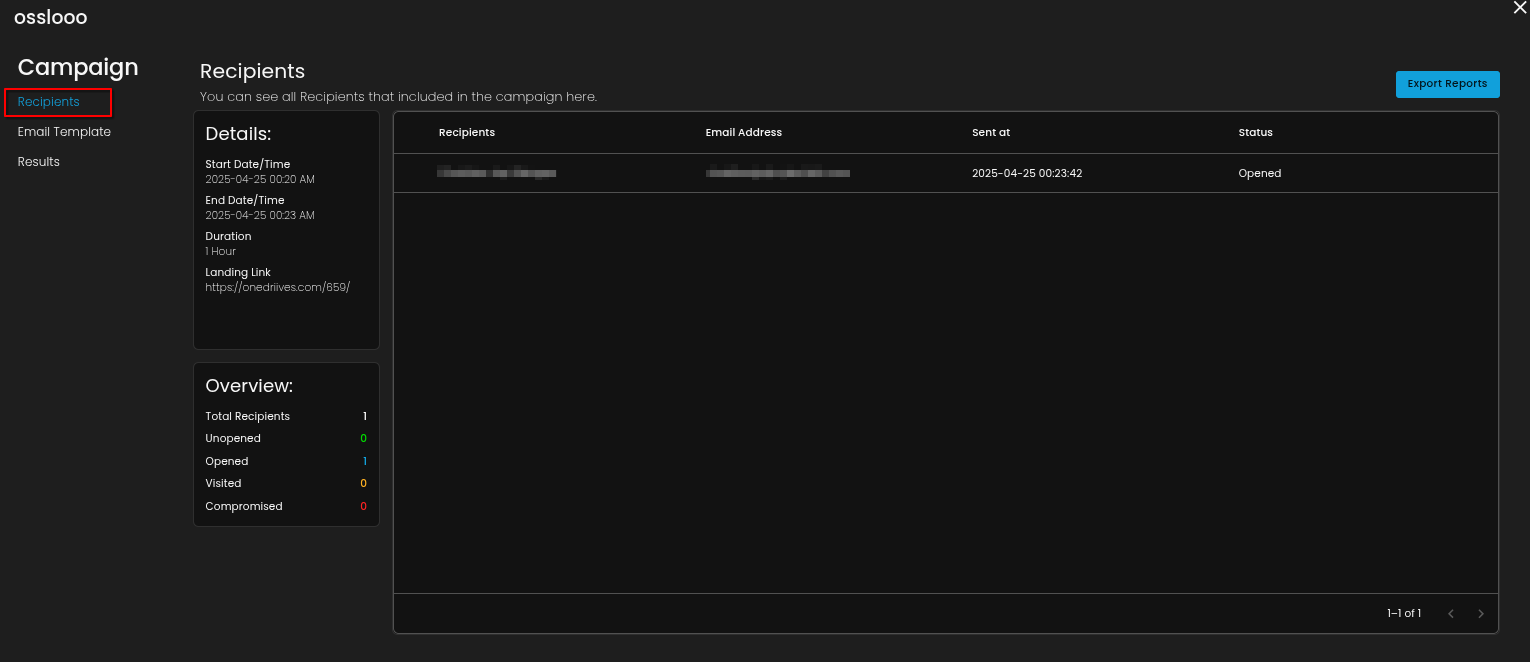Click the Sent at column header
Viewport: 1530px width, 662px height.
991,132
